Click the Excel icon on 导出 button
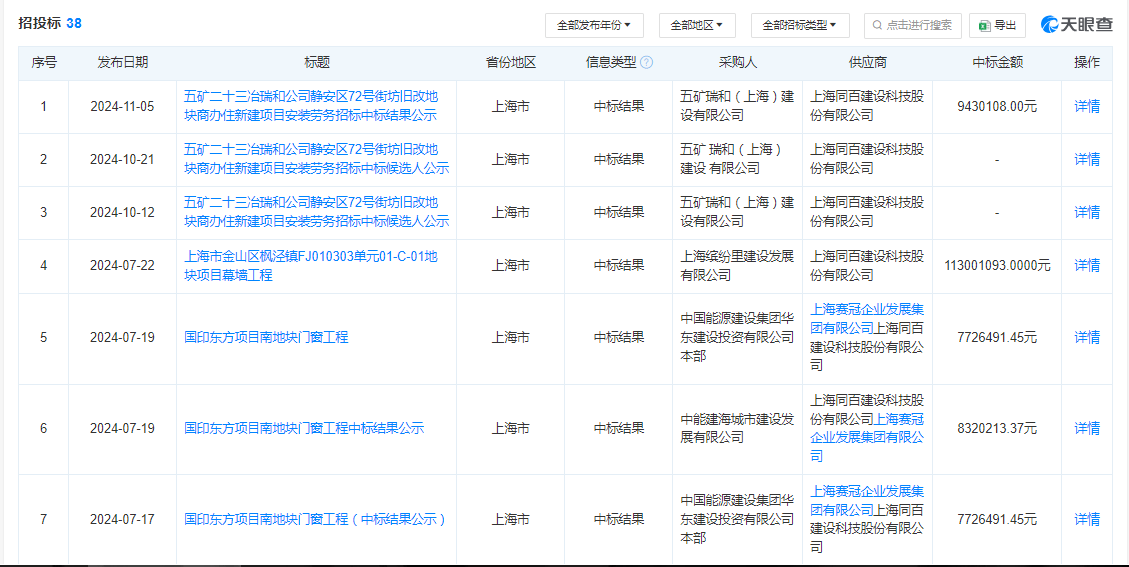Image resolution: width=1129 pixels, height=567 pixels. pos(985,25)
